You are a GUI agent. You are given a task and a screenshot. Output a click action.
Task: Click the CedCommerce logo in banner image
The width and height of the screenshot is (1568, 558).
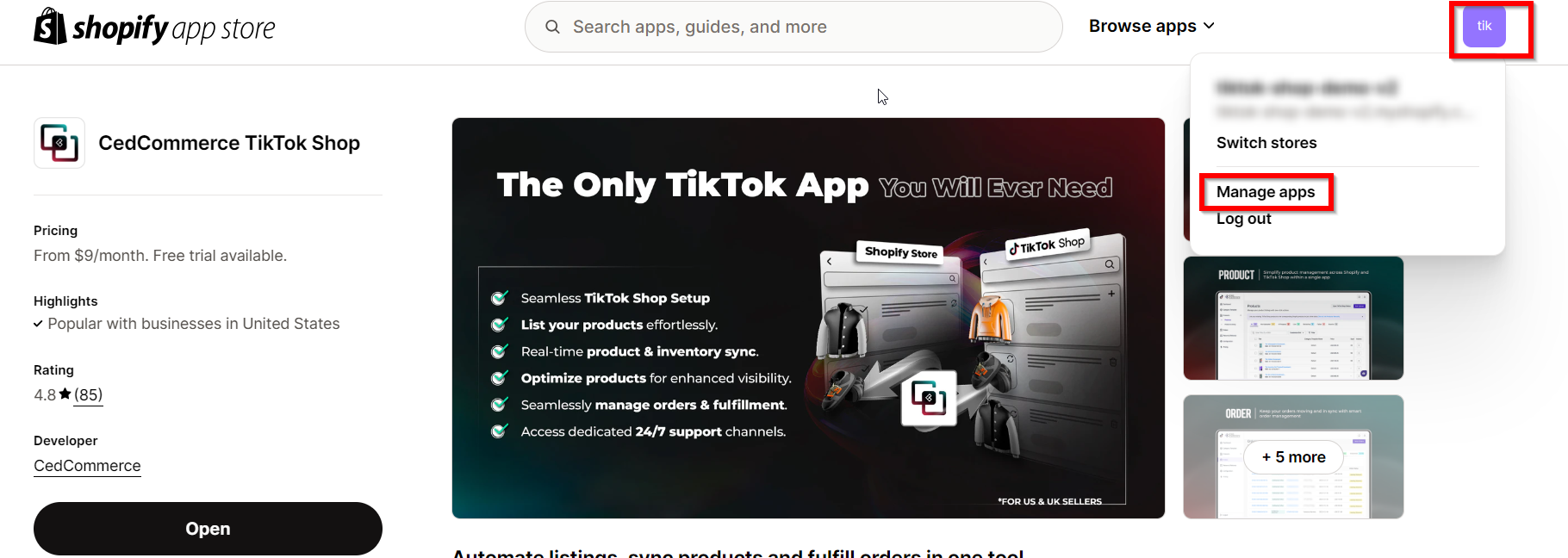point(929,398)
